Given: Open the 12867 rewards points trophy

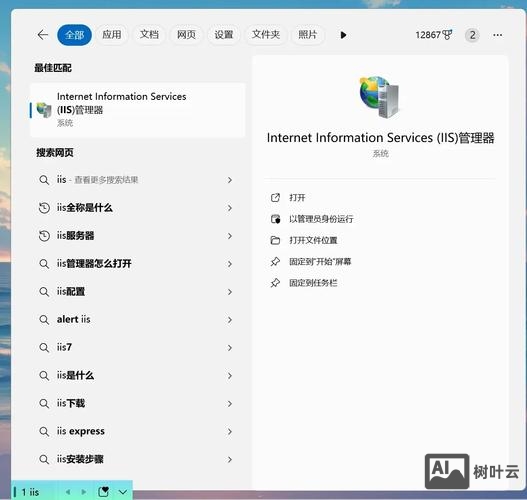Looking at the screenshot, I should 434,35.
